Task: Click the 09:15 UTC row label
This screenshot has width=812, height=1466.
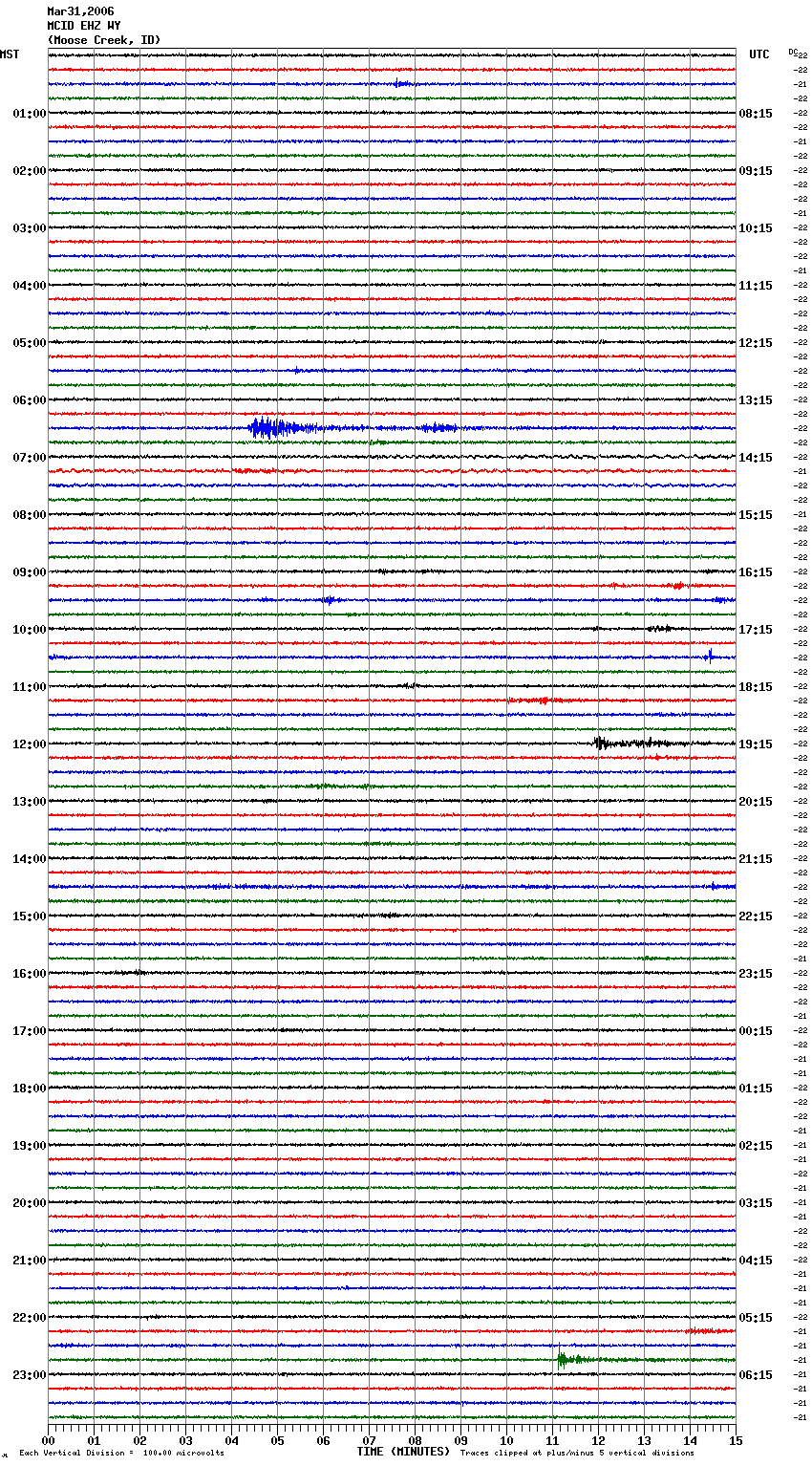Action: click(x=756, y=171)
